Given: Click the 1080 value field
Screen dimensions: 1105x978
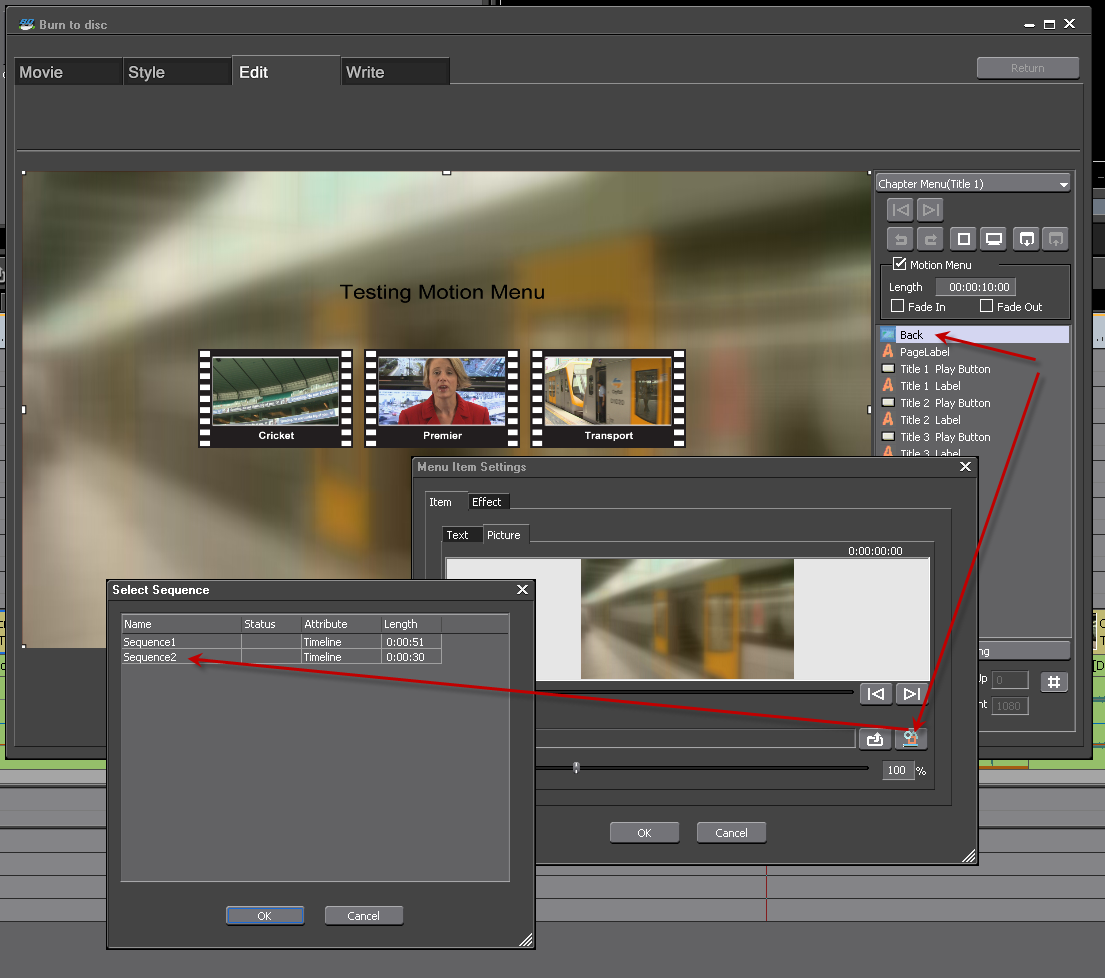Looking at the screenshot, I should (x=1010, y=705).
